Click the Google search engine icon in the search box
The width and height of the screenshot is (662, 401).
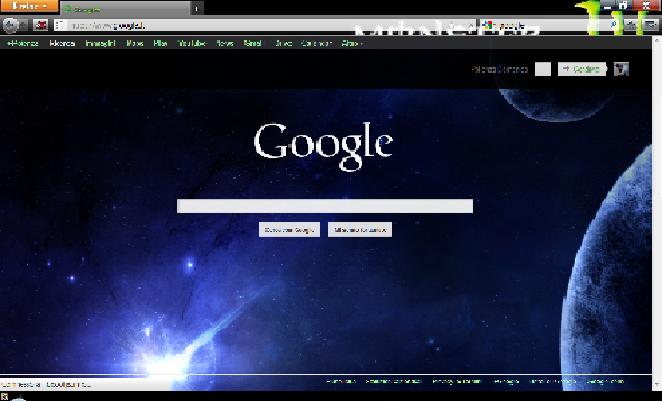click(x=487, y=25)
